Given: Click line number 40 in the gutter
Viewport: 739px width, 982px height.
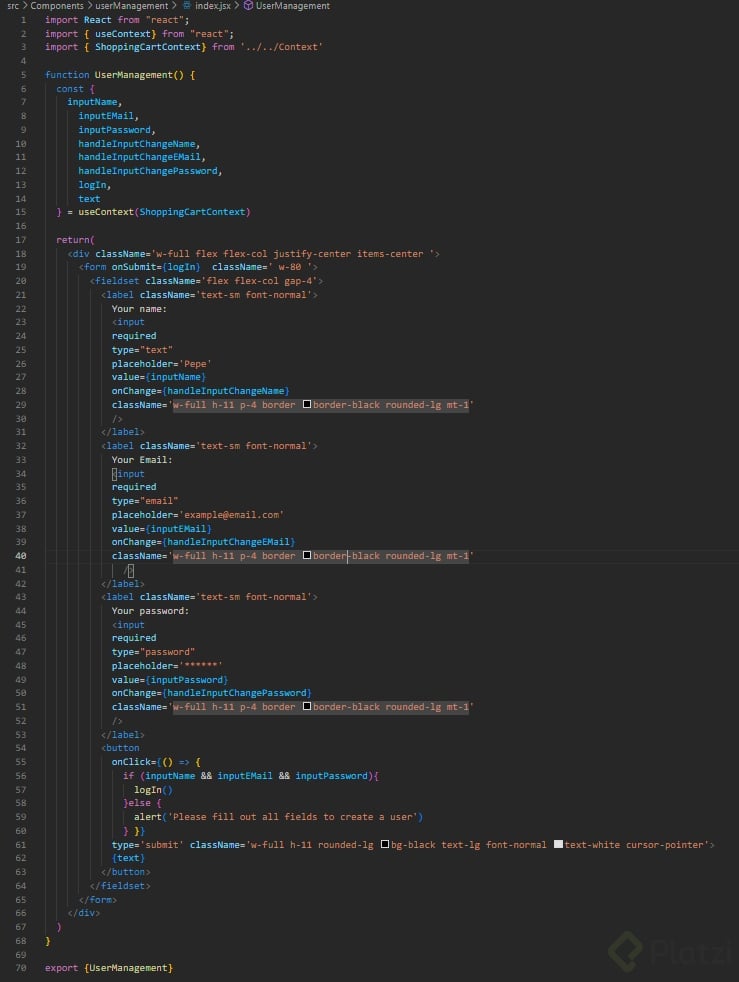Looking at the screenshot, I should [21, 556].
